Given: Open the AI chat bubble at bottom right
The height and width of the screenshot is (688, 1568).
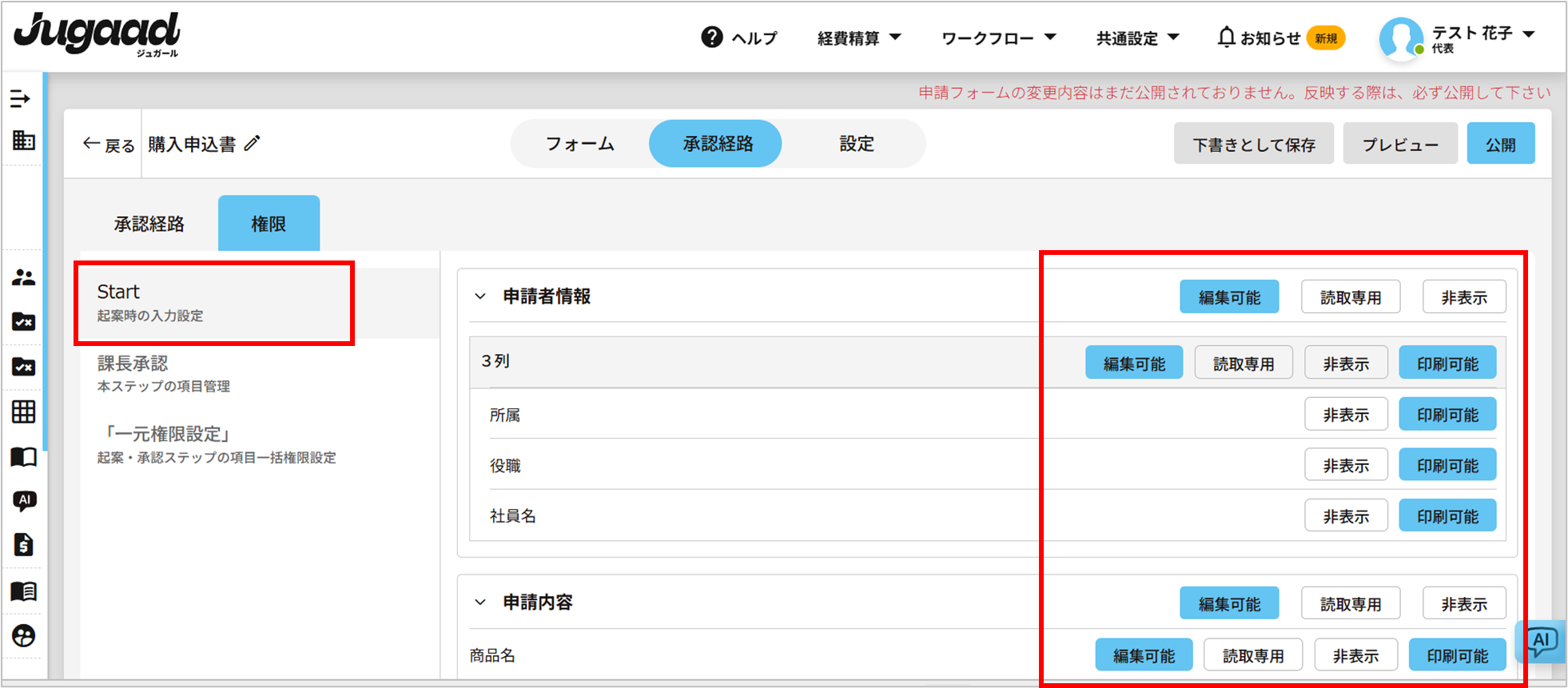Looking at the screenshot, I should [1541, 641].
